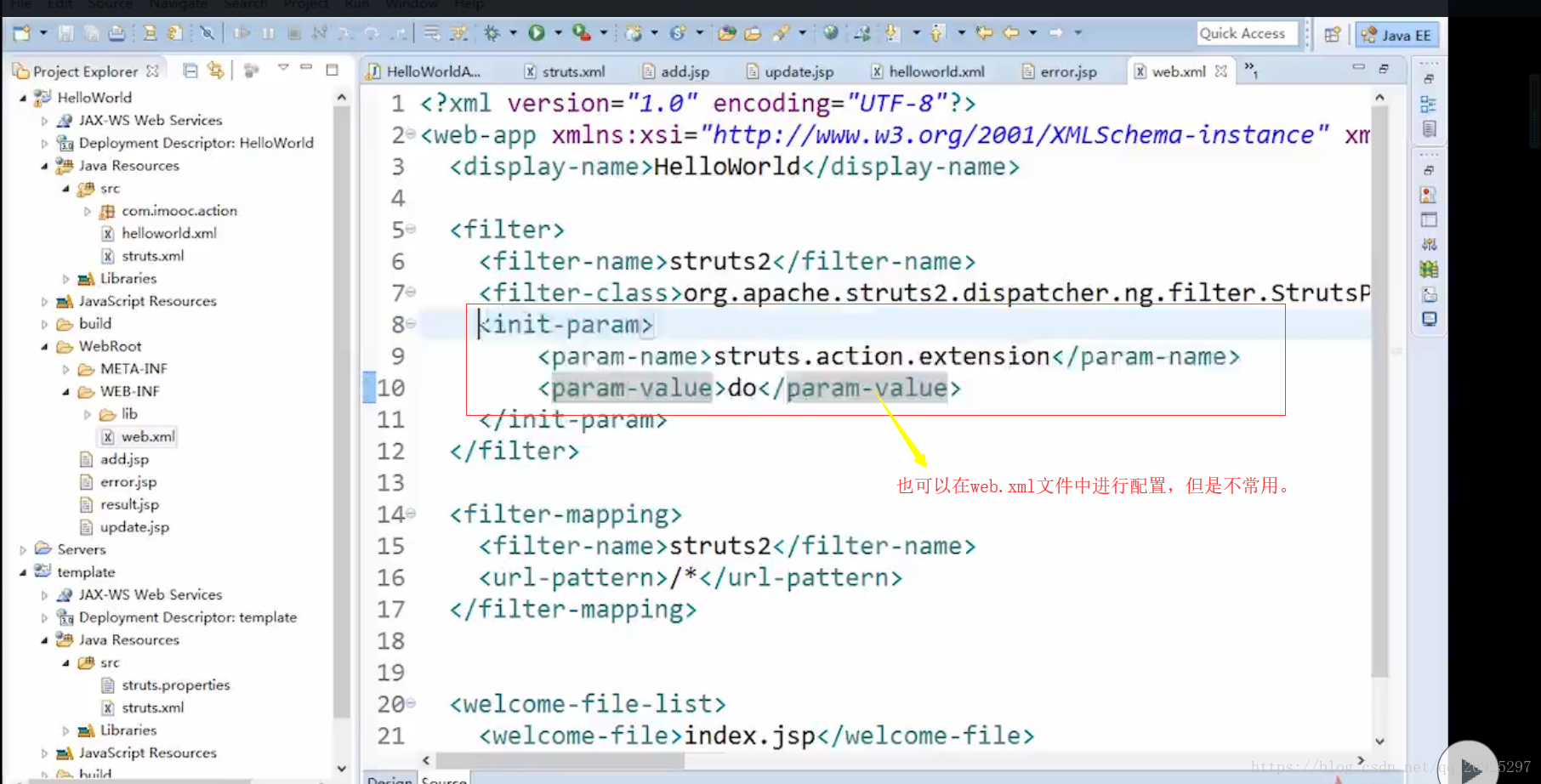The height and width of the screenshot is (784, 1541).
Task: Toggle fold for line 5 filter element
Action: pyautogui.click(x=411, y=229)
